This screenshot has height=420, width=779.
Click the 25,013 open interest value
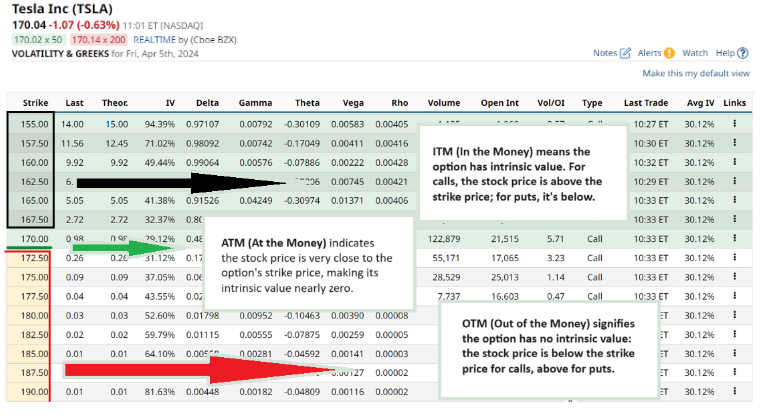(x=505, y=277)
